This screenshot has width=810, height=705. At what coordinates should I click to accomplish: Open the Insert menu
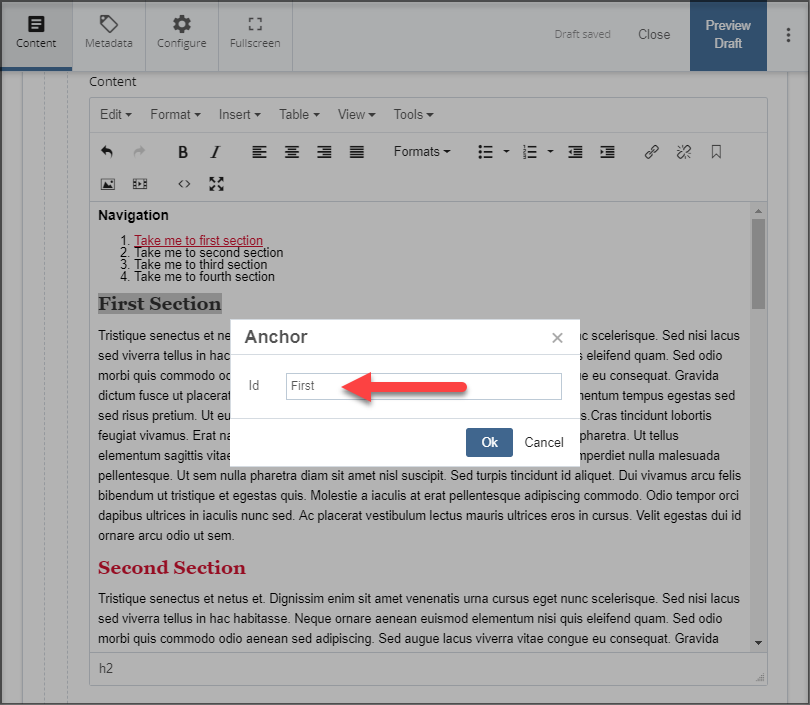tap(239, 115)
